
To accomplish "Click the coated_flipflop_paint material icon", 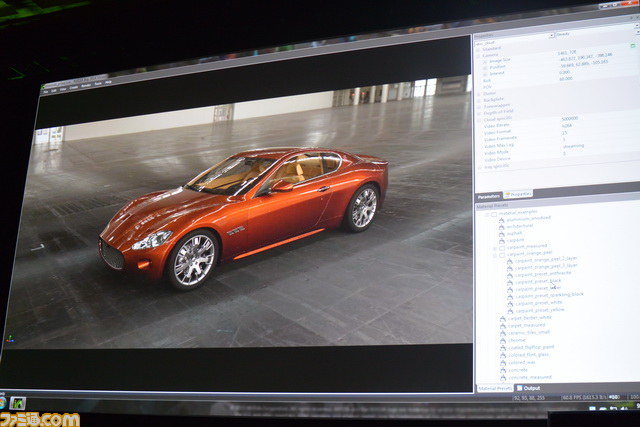I will tap(503, 348).
